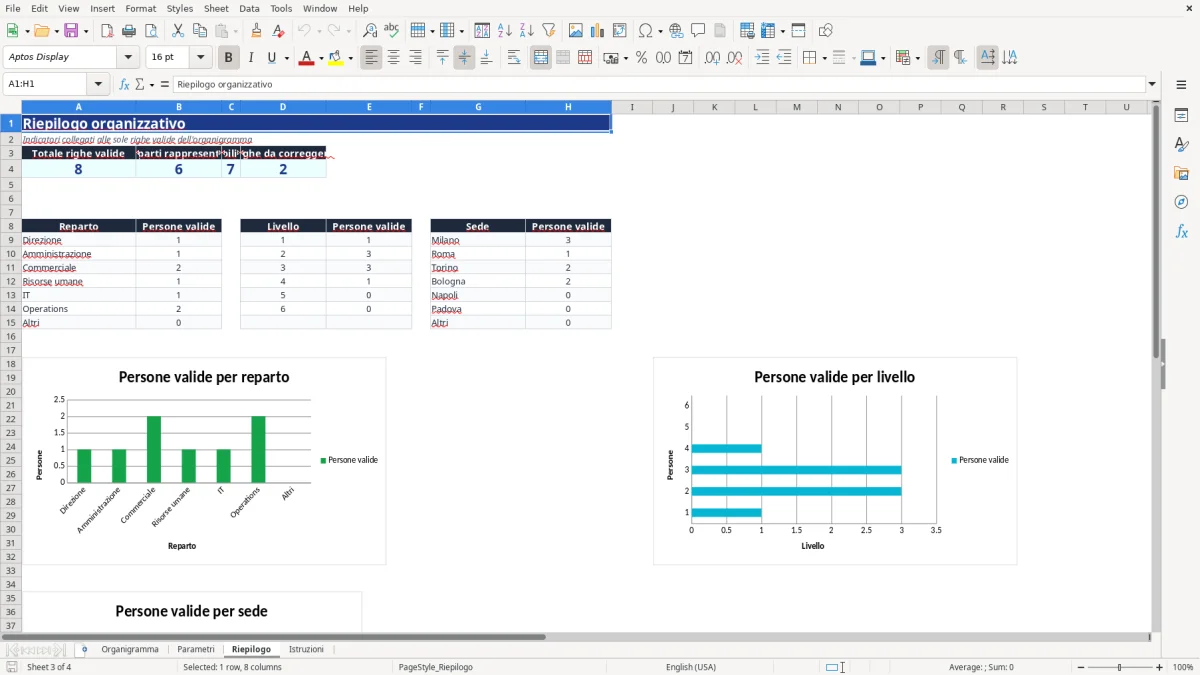Insert a chart
The image size is (1200, 675).
point(598,31)
